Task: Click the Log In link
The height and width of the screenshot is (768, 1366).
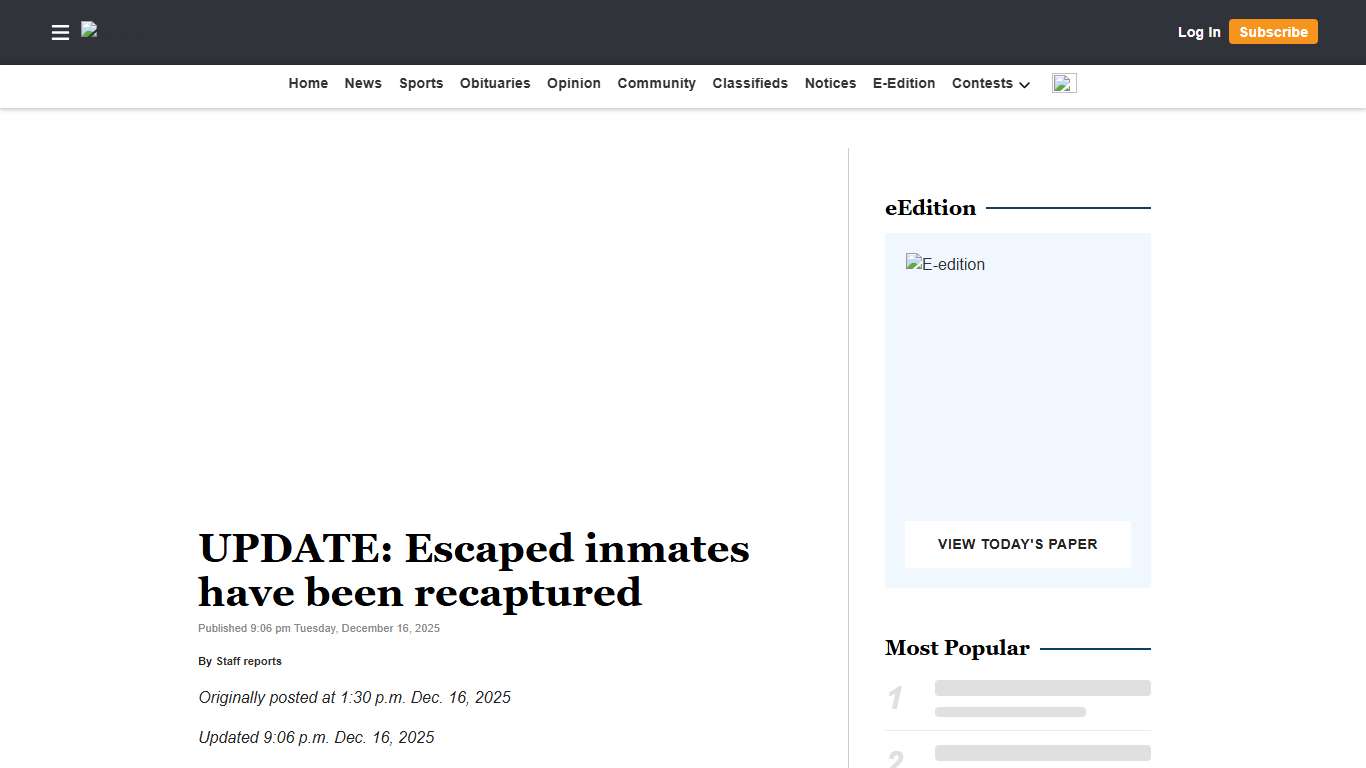Action: [1199, 32]
